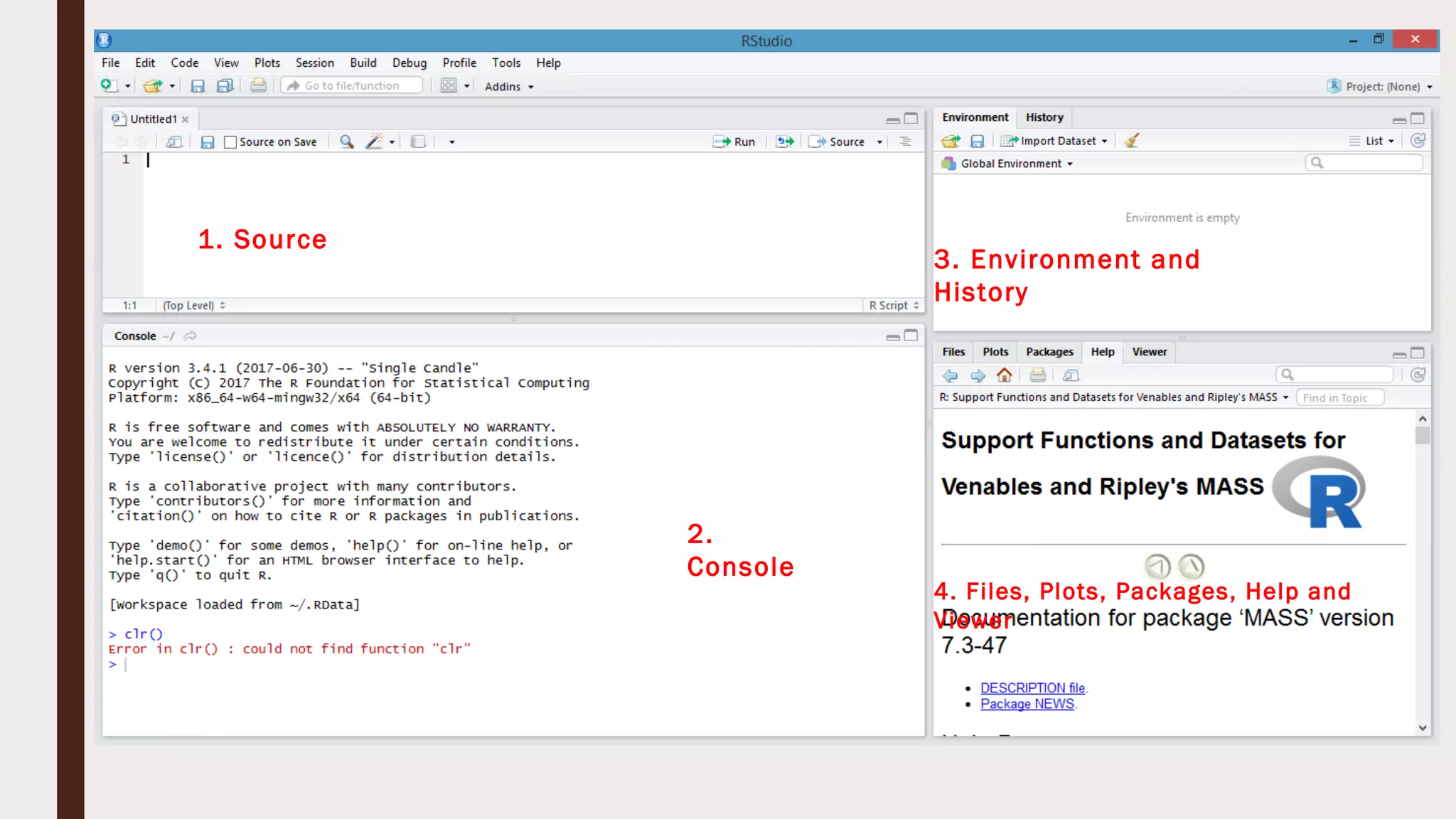Click the Print icon in main toolbar

click(x=258, y=85)
